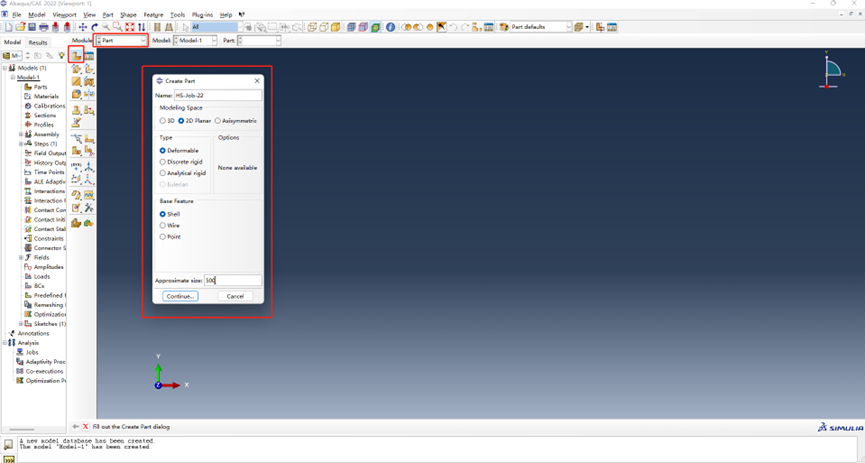
Task: Open the Viewport menu
Action: coord(65,15)
